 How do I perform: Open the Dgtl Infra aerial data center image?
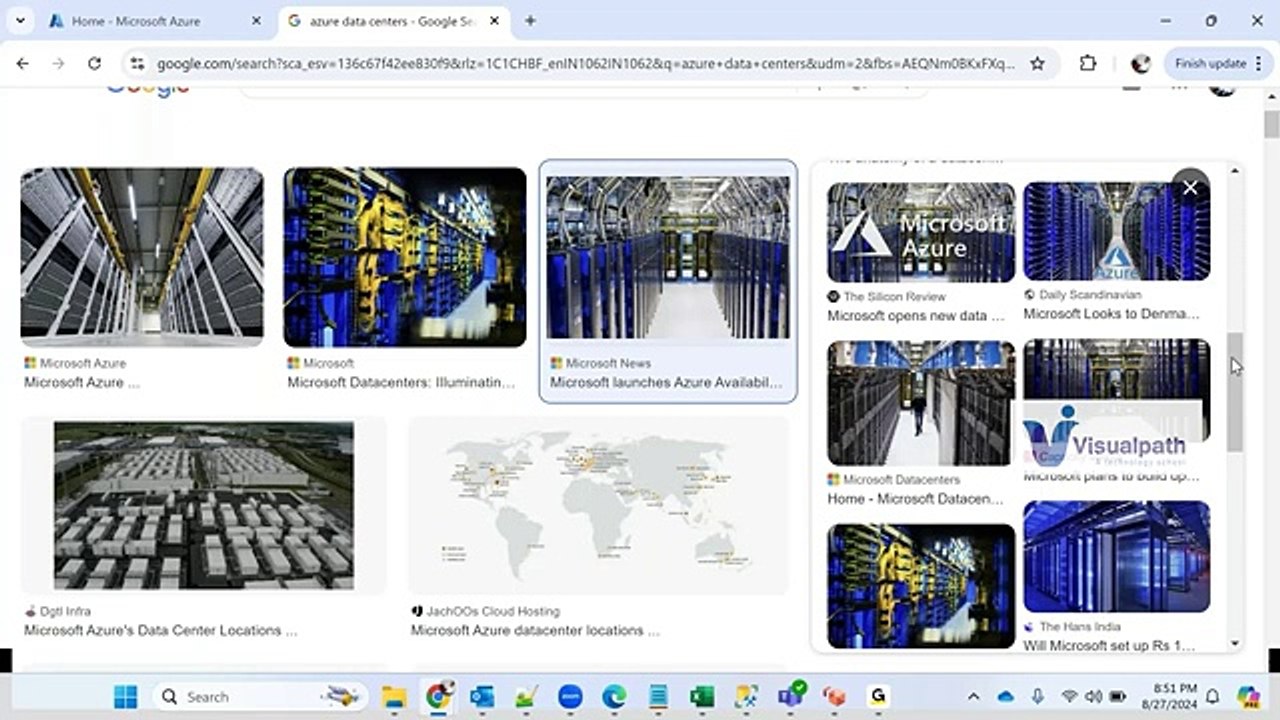[204, 505]
